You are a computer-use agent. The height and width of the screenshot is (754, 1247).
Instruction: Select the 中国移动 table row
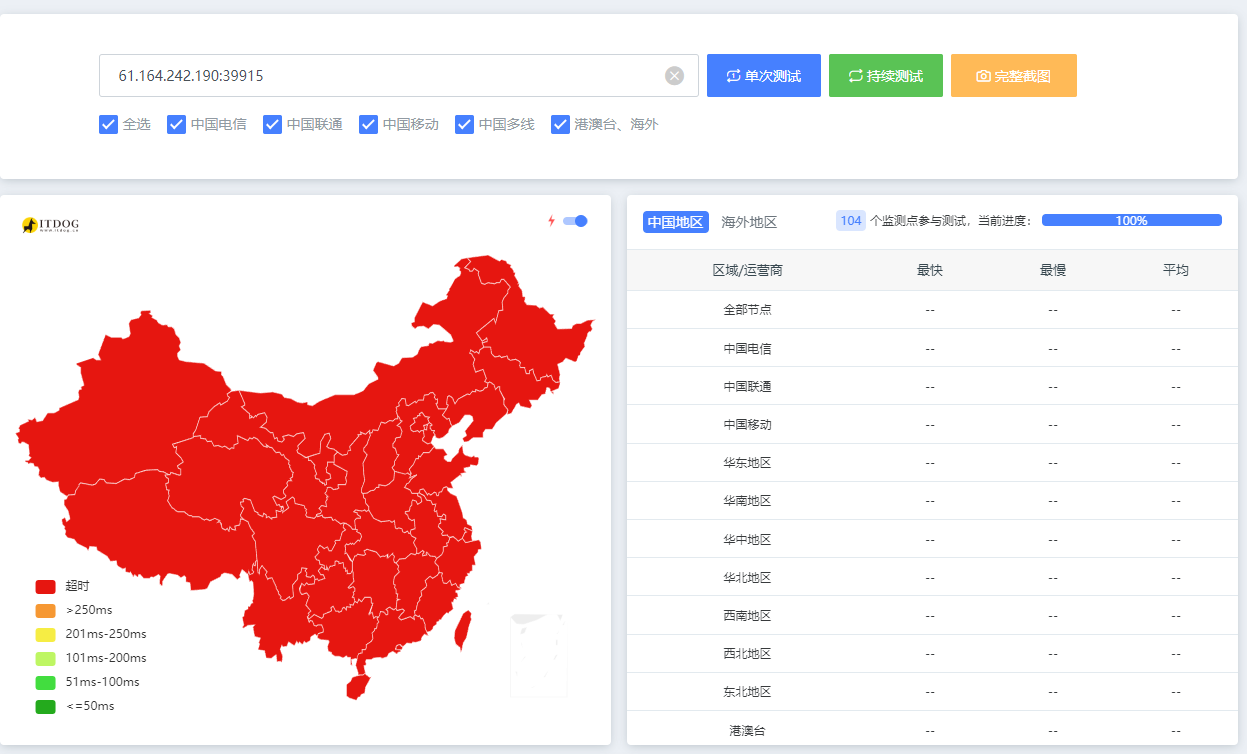(932, 424)
